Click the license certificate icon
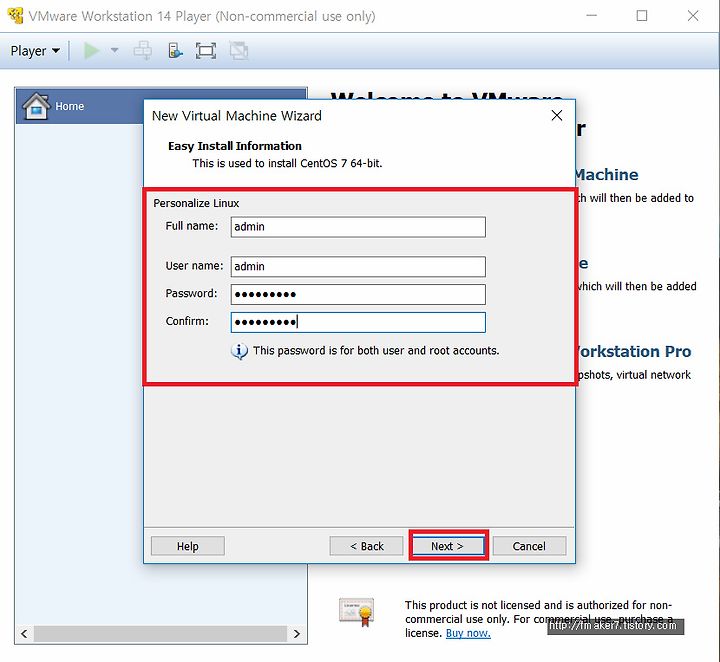This screenshot has width=720, height=662. 357,612
